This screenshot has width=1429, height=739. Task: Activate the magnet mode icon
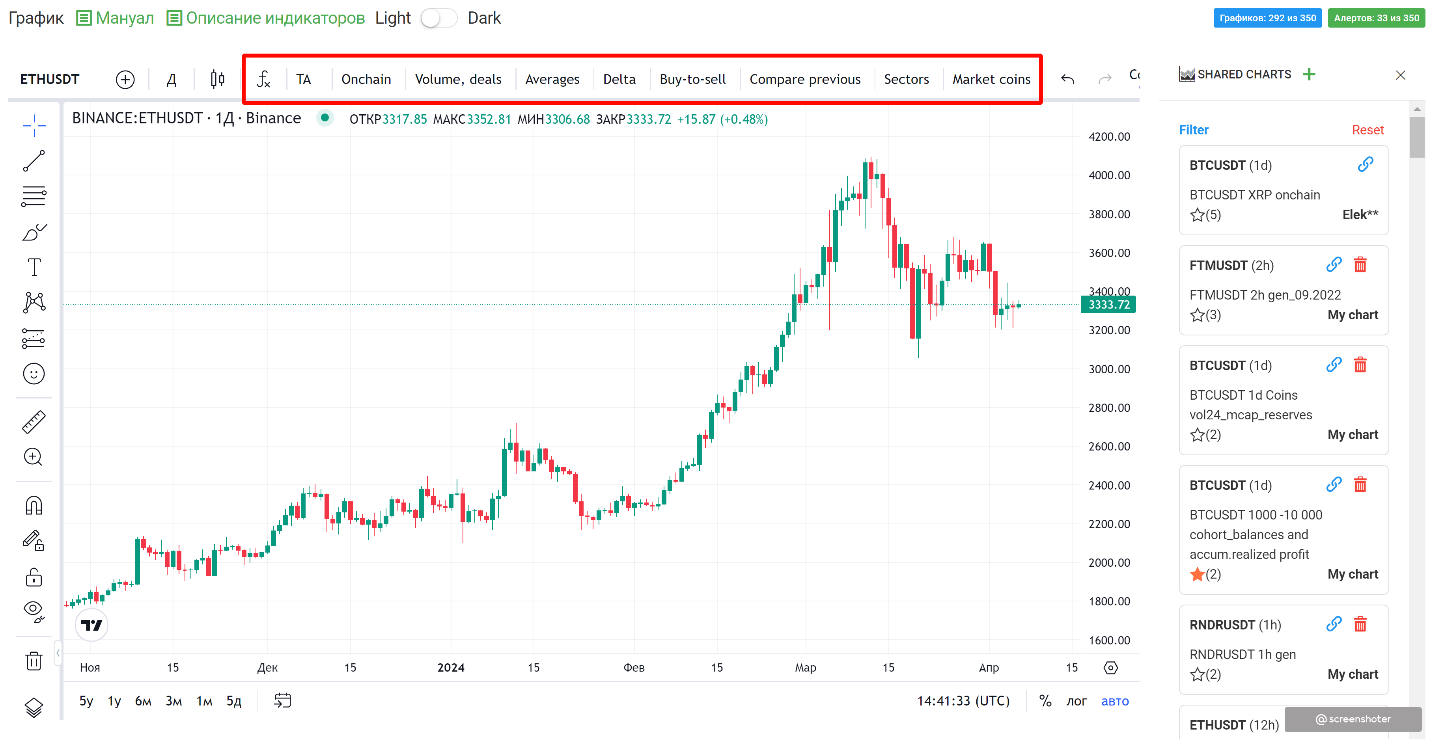click(x=34, y=505)
